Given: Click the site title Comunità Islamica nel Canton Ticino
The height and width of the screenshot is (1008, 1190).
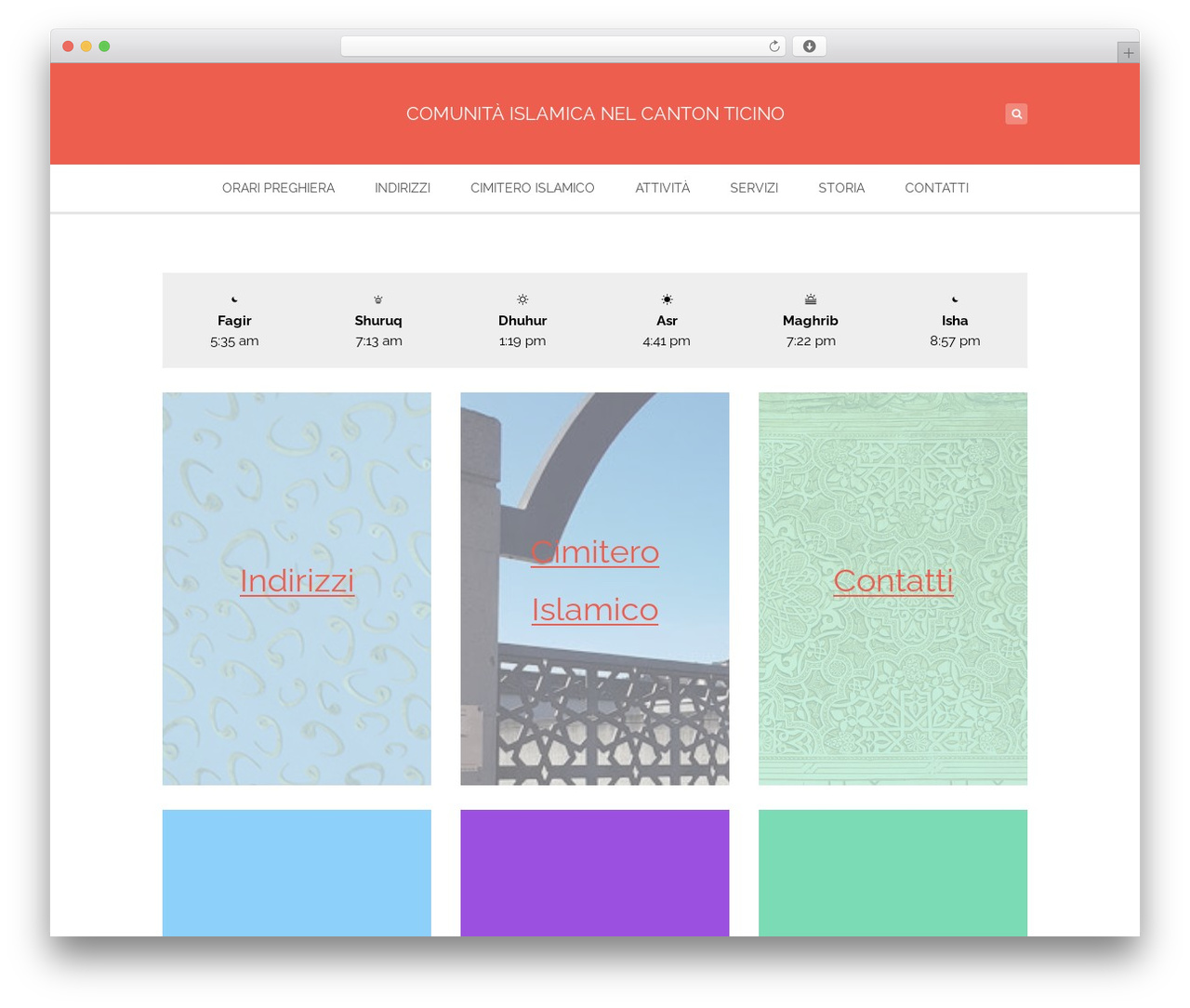Looking at the screenshot, I should pos(595,113).
